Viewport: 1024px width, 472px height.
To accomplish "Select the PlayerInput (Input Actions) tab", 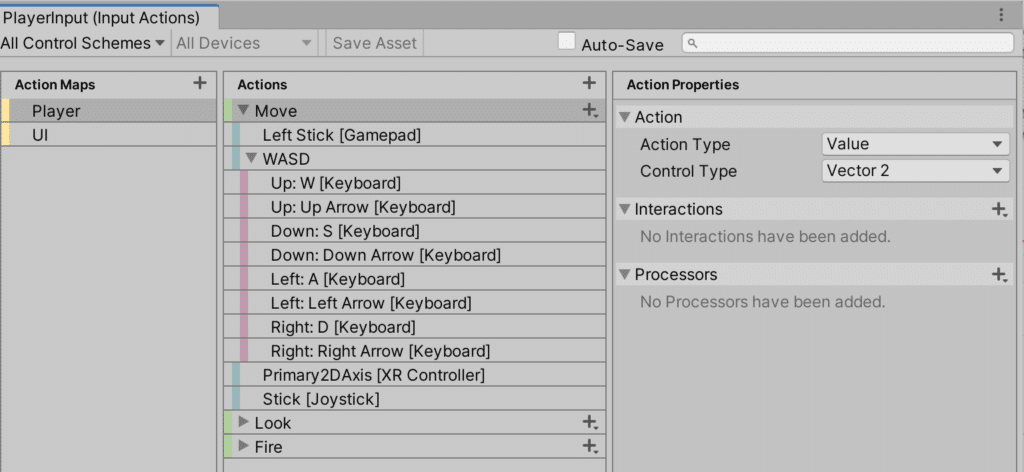I will coord(101,17).
